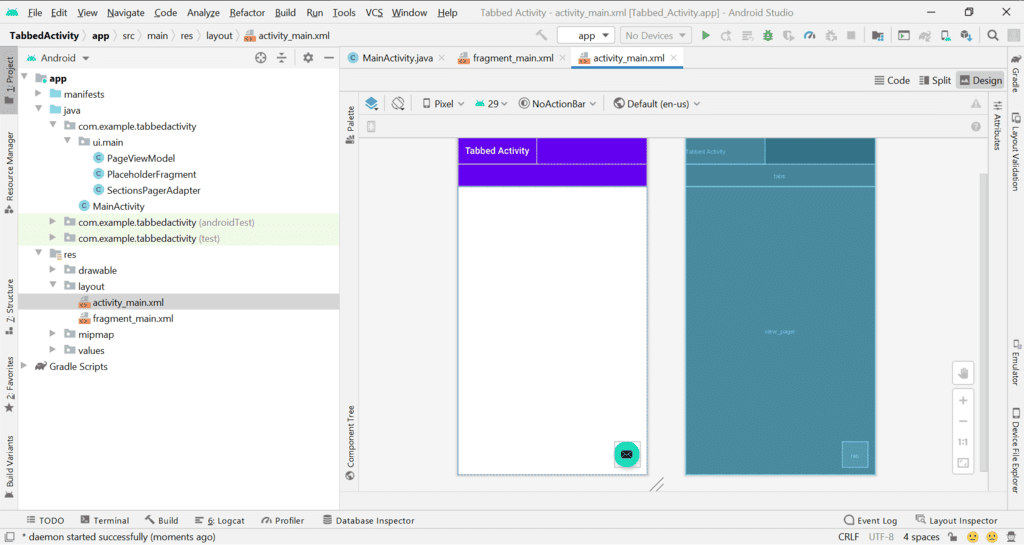Click the design surface blue layers icon
Viewport: 1024px width, 545px height.
point(372,103)
